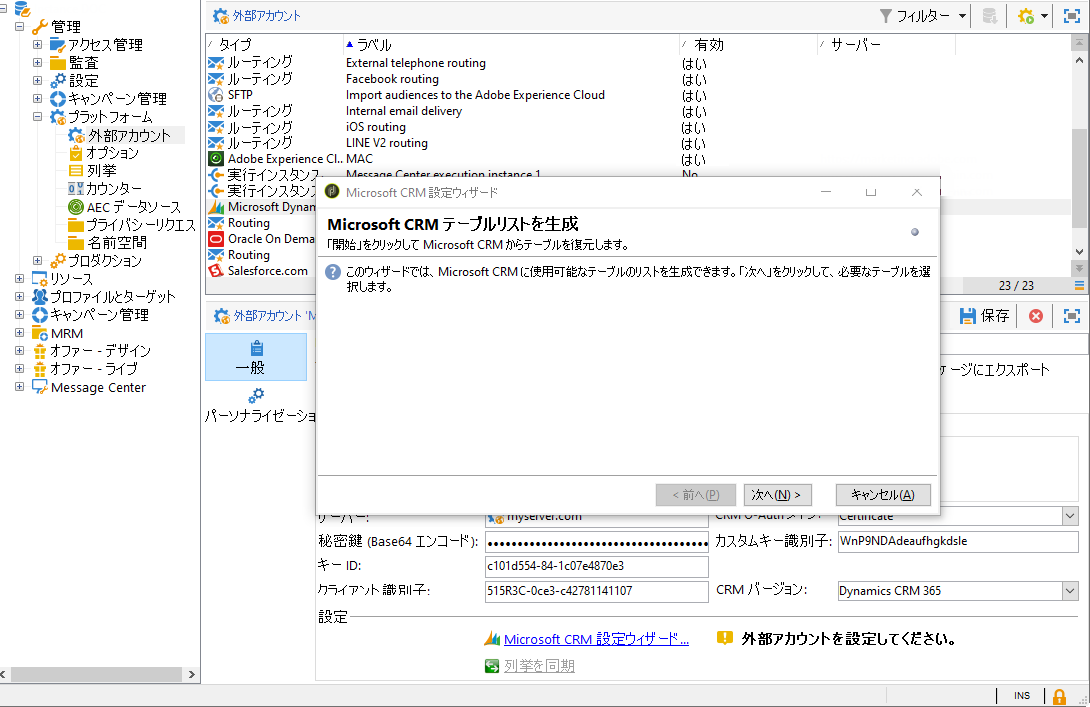1090x707 pixels.
Task: Click the キー ID input field
Action: [x=596, y=567]
